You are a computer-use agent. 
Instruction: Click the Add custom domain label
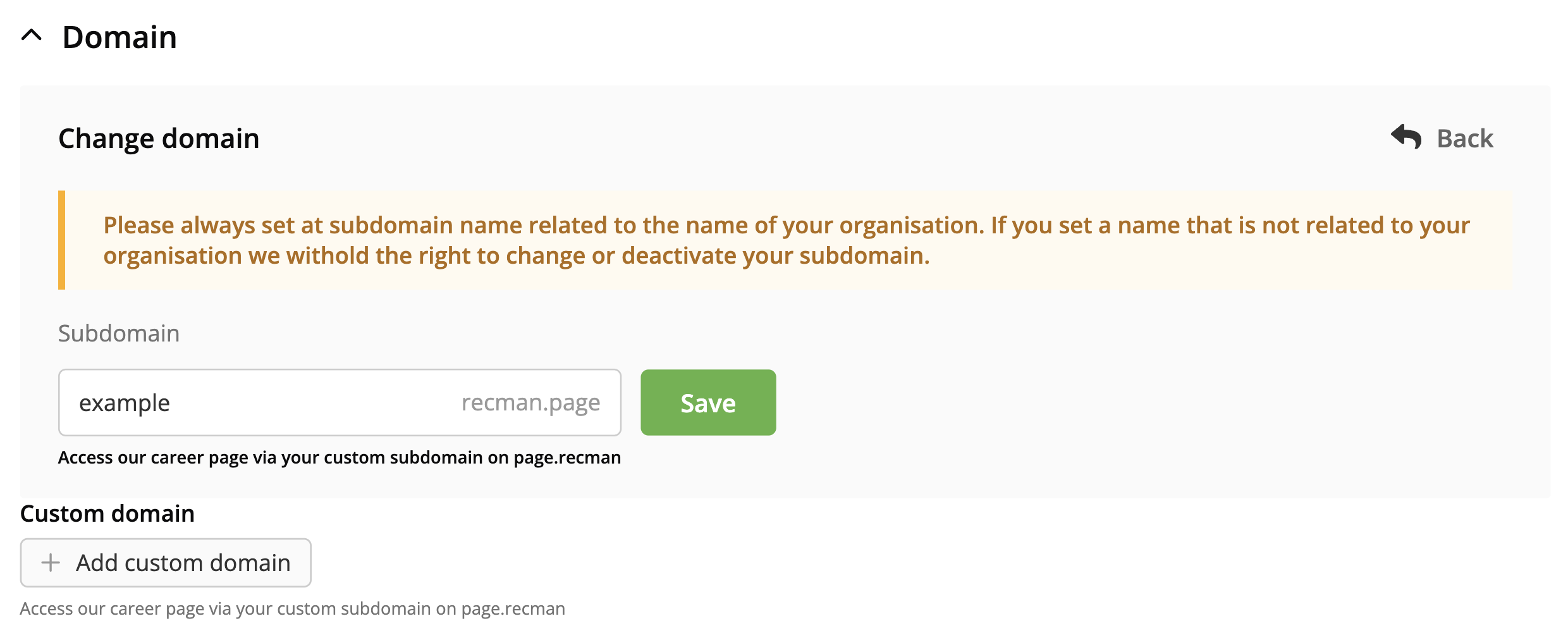[x=183, y=563]
